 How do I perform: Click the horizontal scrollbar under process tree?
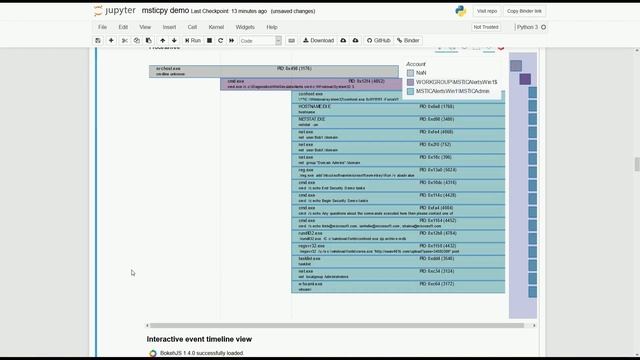coord(337,325)
